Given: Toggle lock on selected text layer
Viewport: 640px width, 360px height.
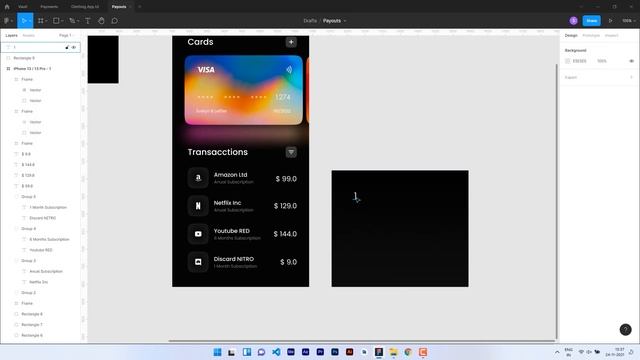Looking at the screenshot, I should click(67, 47).
